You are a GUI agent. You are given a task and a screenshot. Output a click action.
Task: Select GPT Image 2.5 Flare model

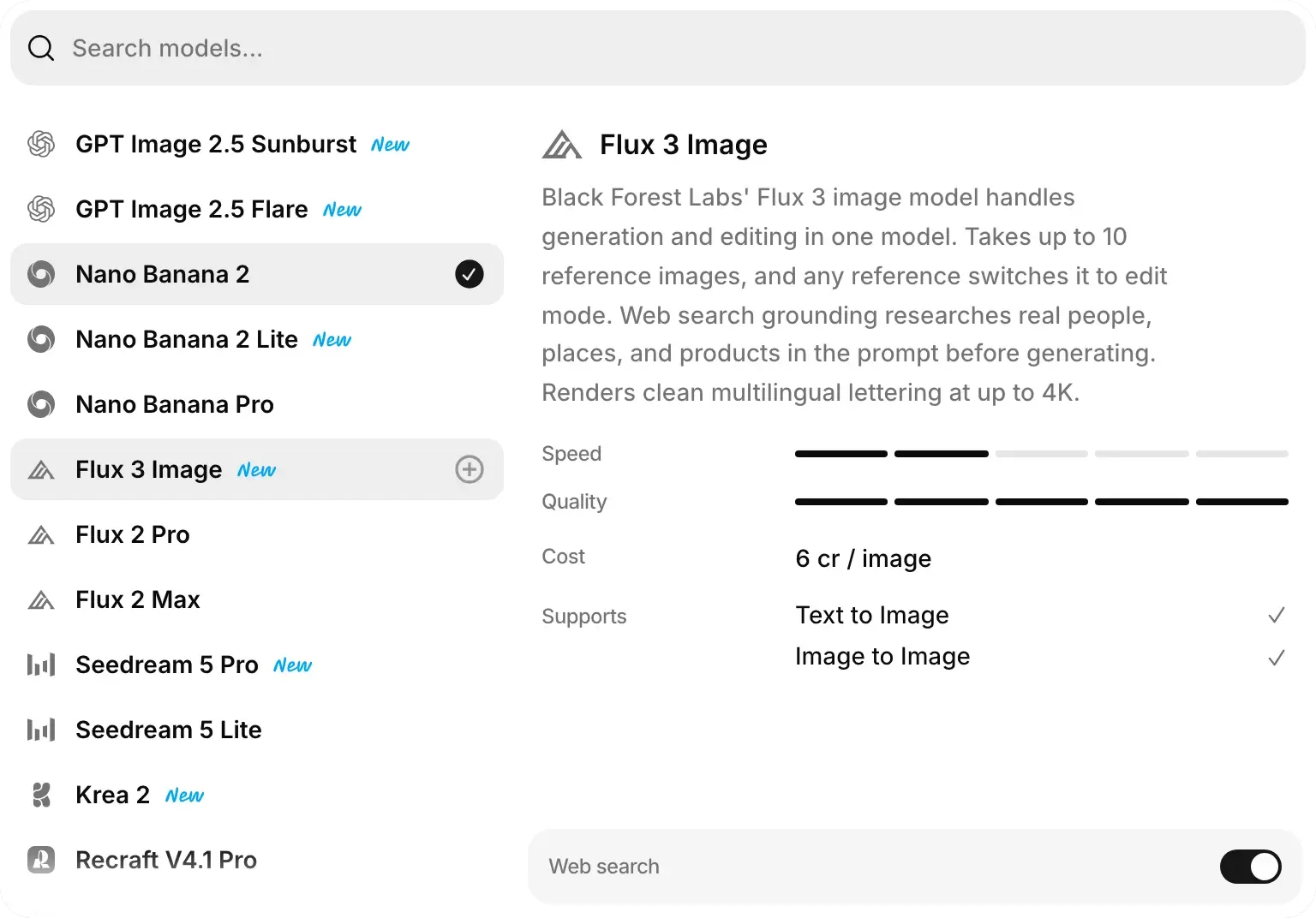257,209
